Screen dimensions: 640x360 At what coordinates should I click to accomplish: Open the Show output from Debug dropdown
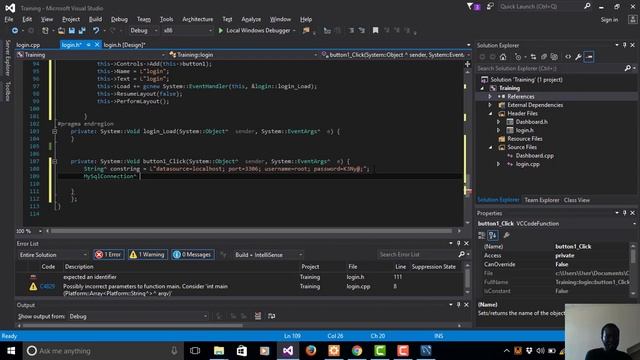point(138,316)
